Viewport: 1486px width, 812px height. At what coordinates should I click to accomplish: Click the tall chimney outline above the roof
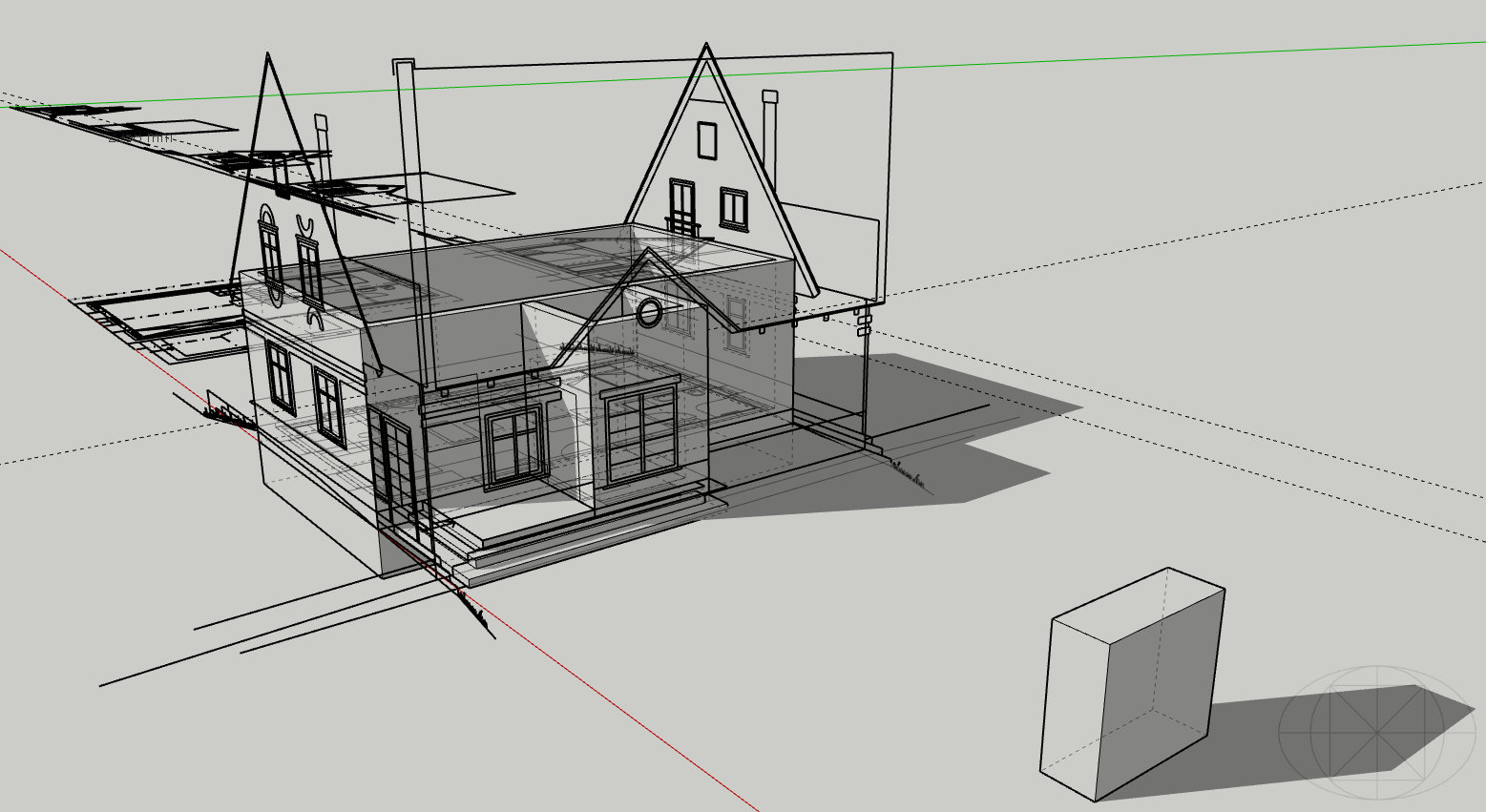point(412,224)
